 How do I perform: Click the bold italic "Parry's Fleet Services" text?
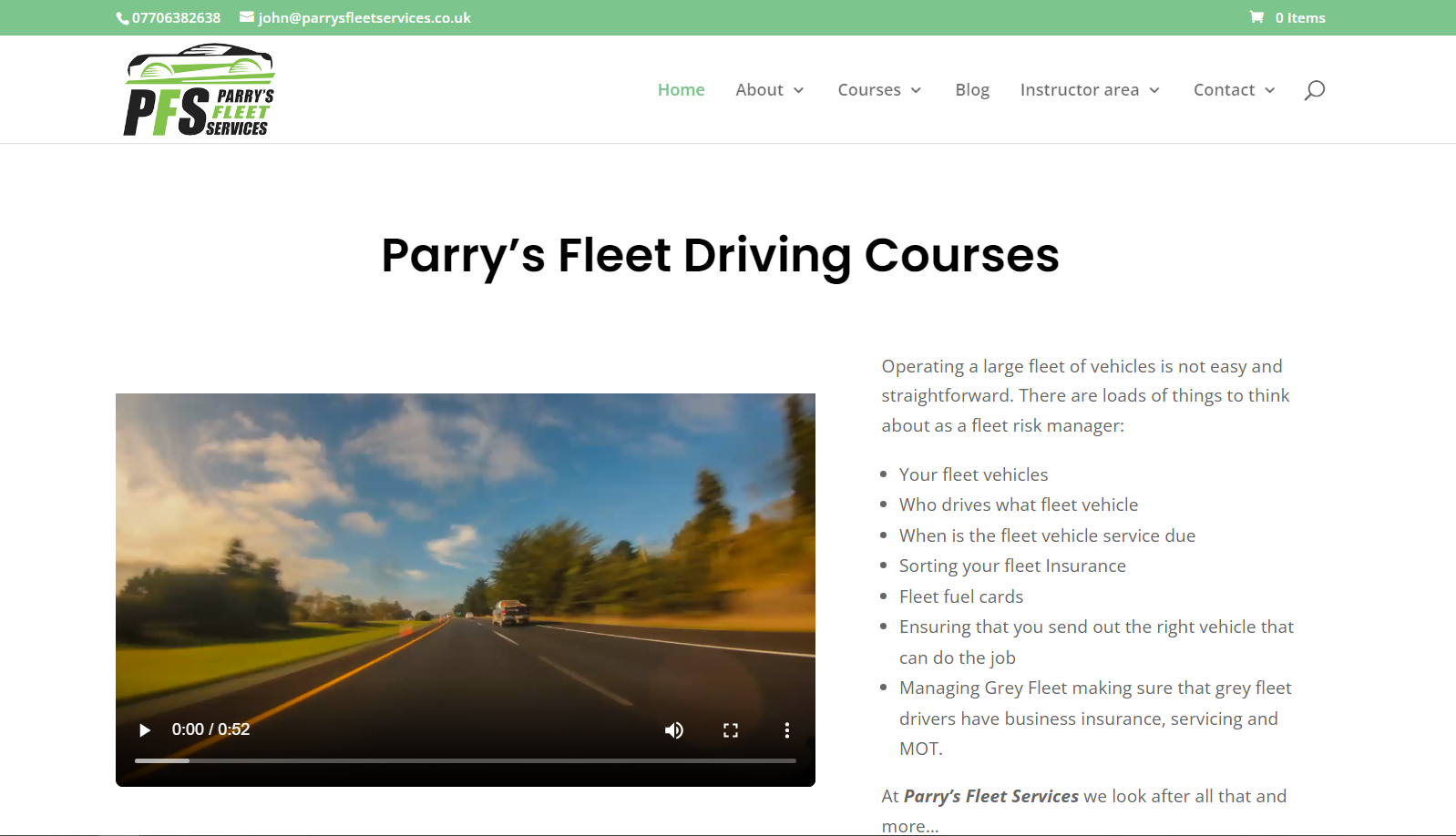(991, 796)
